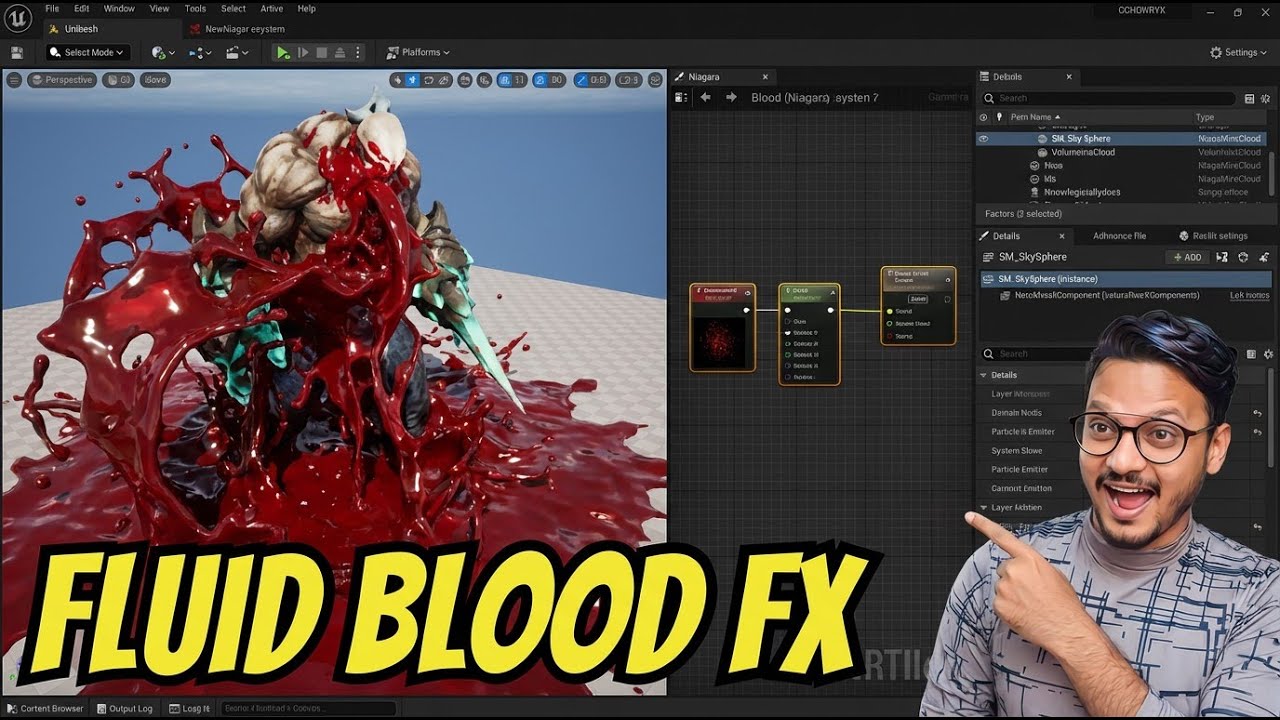The width and height of the screenshot is (1280, 720).
Task: Click the Eject button in play controls
Action: tap(340, 52)
